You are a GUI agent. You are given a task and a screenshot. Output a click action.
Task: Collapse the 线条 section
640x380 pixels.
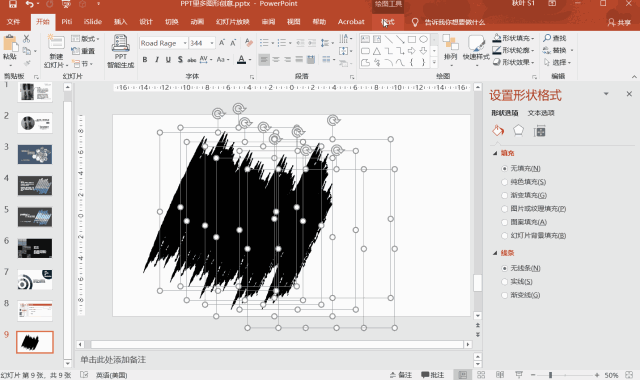coord(495,253)
